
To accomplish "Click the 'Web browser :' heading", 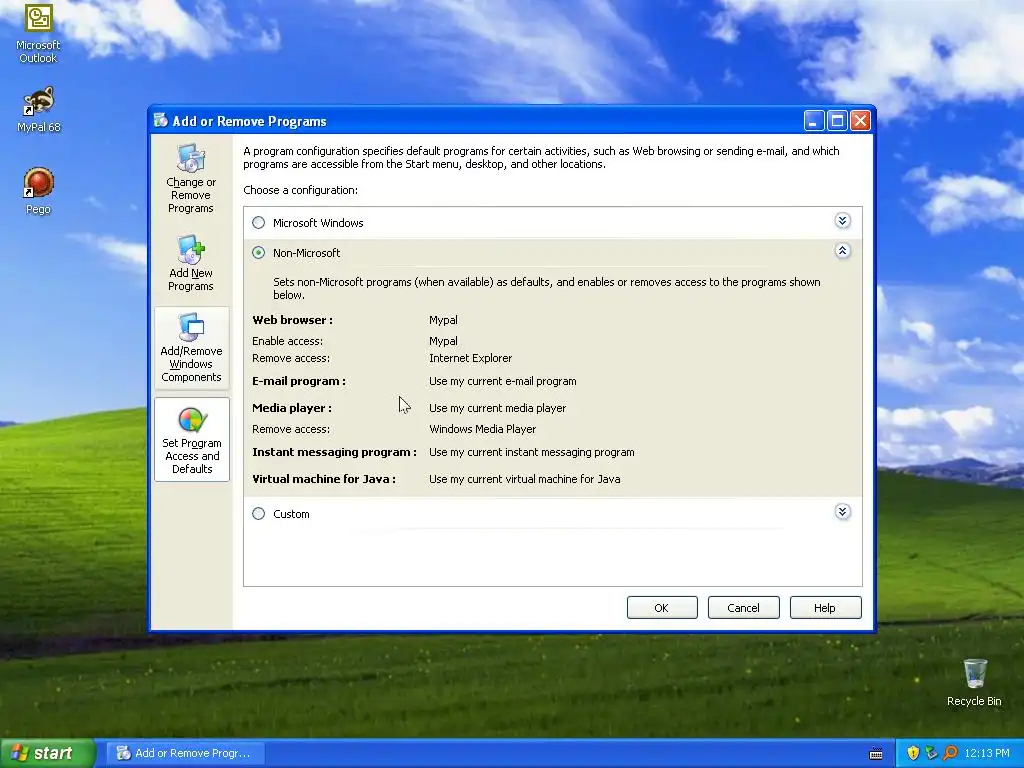I will (x=293, y=320).
